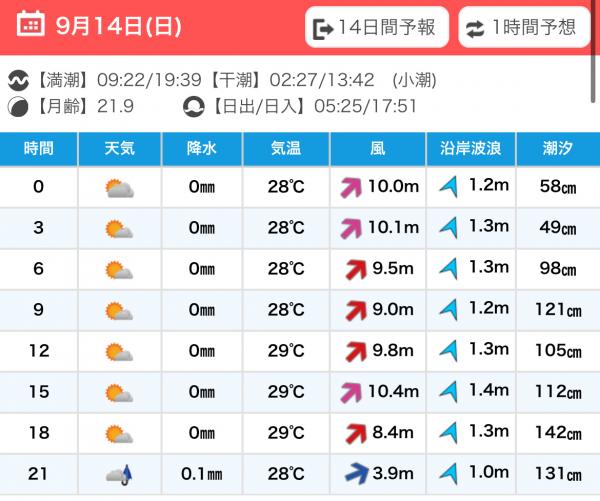Click the sunrise icon by 日出/日入
600x501 pixels.
point(193,105)
